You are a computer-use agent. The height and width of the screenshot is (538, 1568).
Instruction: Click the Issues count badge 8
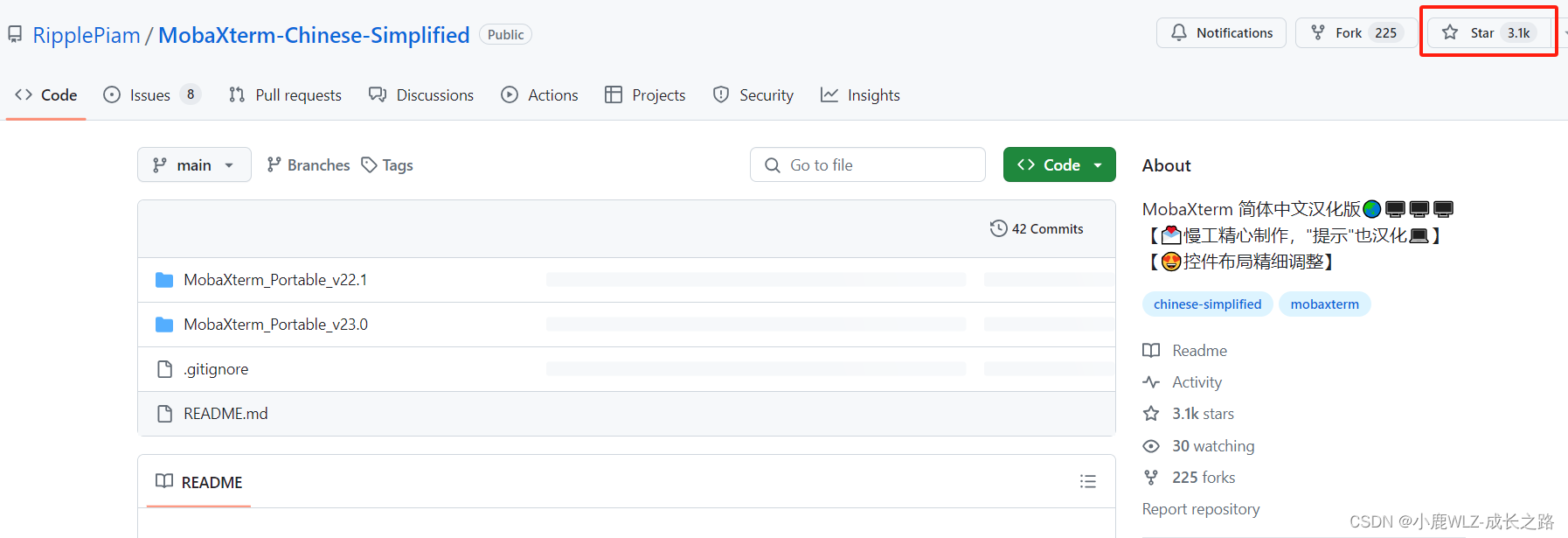coord(191,94)
